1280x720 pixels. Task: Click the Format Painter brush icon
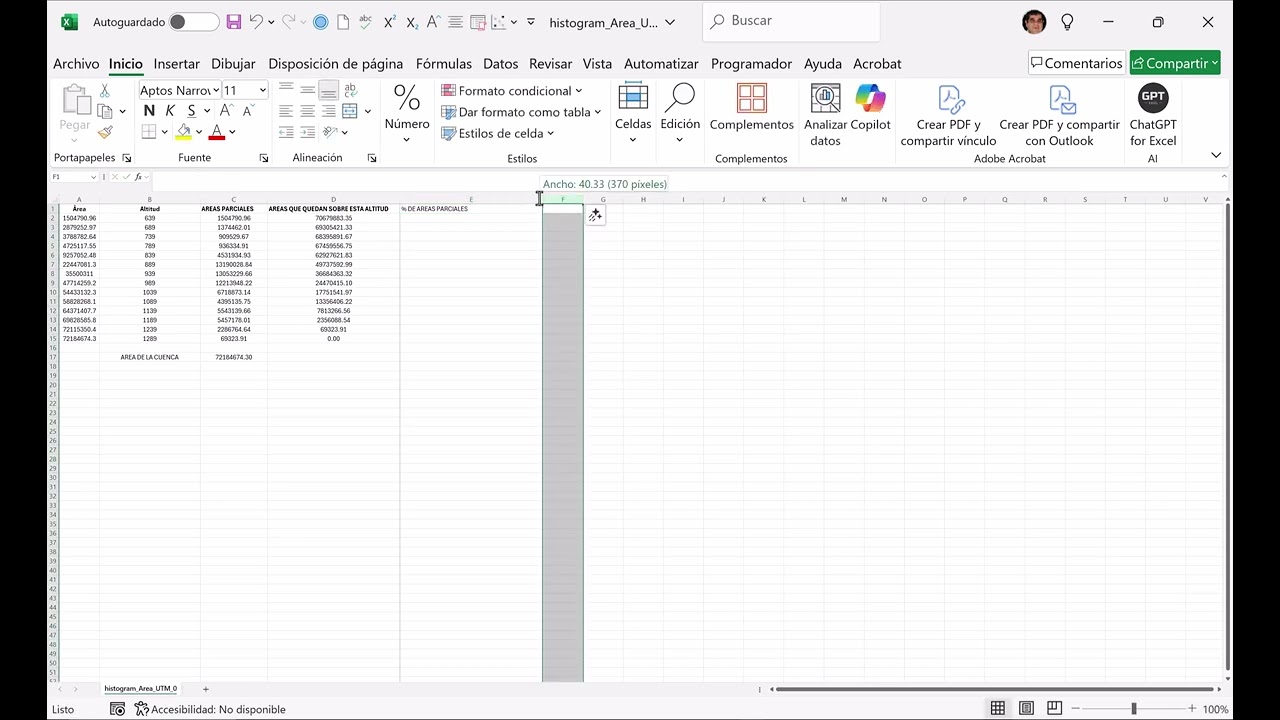pos(105,132)
